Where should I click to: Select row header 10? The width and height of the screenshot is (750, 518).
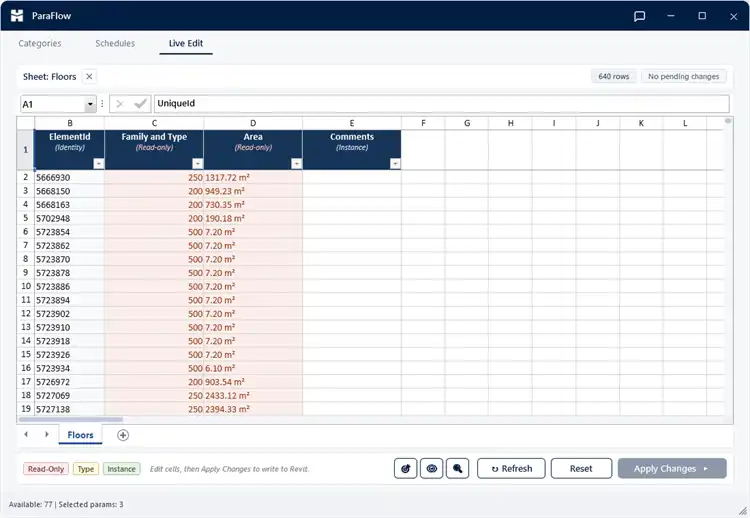click(26, 287)
